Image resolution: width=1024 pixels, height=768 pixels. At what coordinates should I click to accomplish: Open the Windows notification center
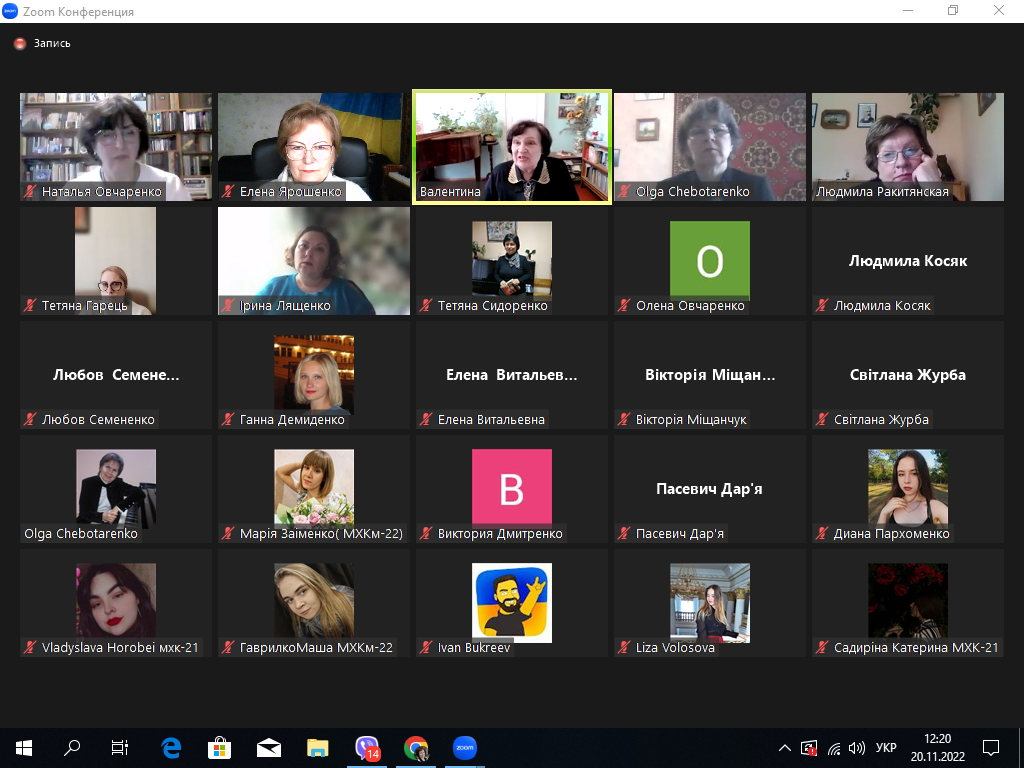coord(991,747)
